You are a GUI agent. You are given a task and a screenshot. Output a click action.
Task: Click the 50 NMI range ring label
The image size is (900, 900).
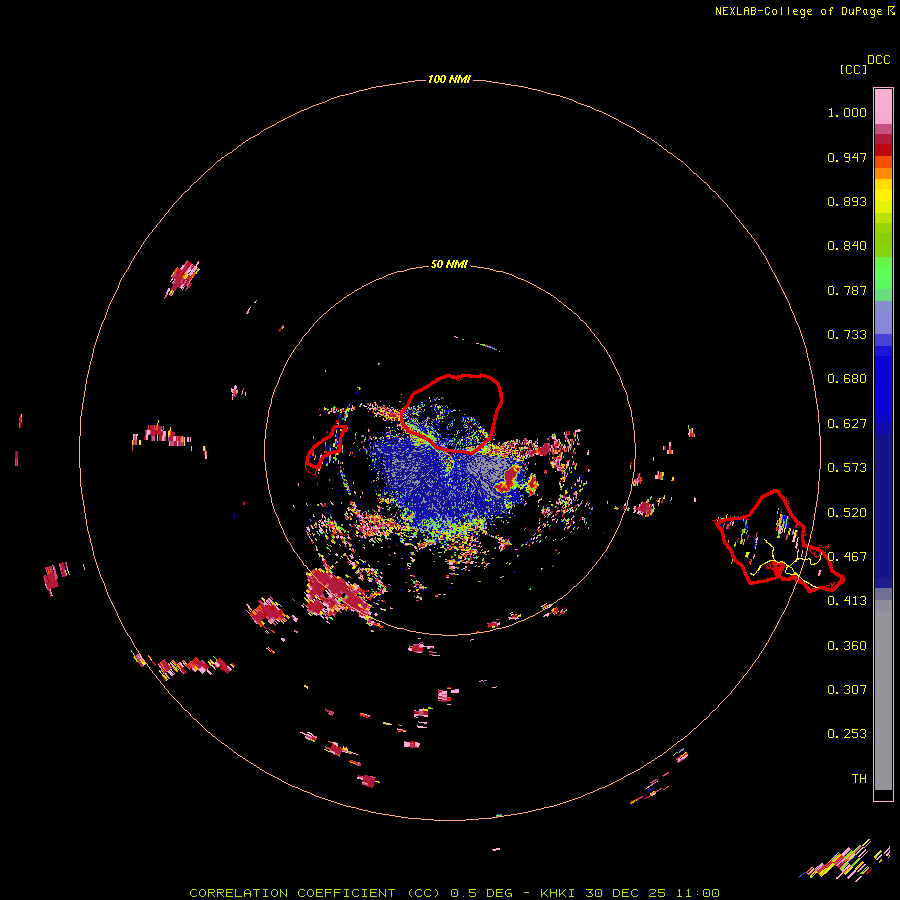pyautogui.click(x=449, y=264)
